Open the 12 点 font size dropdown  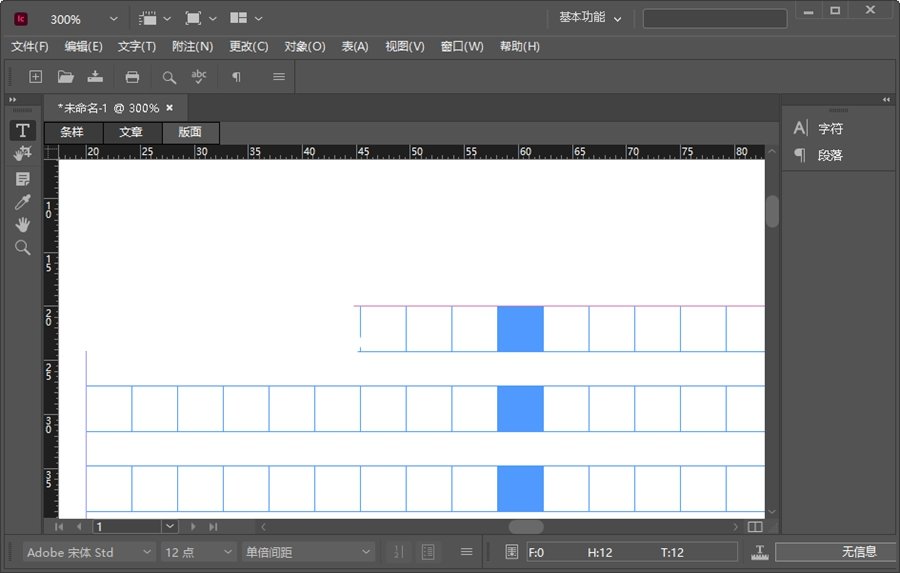pyautogui.click(x=199, y=552)
